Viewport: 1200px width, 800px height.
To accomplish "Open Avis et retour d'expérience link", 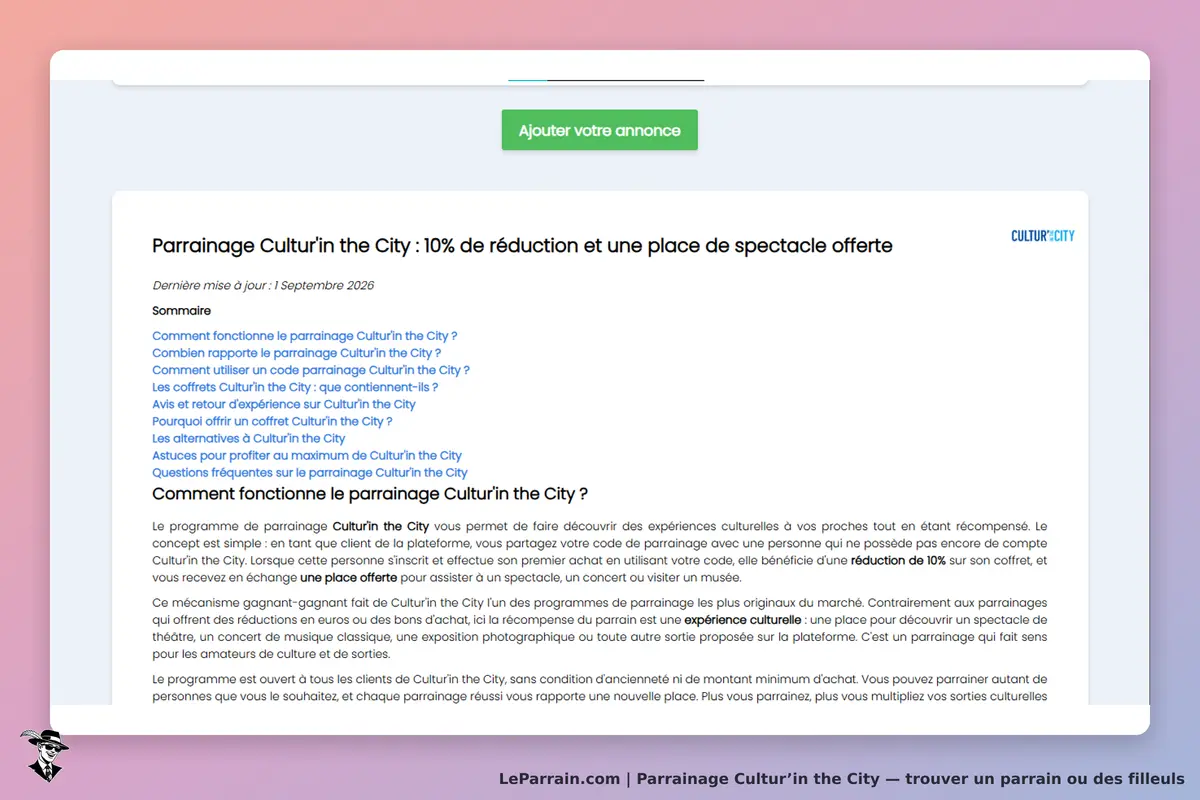I will [x=284, y=404].
